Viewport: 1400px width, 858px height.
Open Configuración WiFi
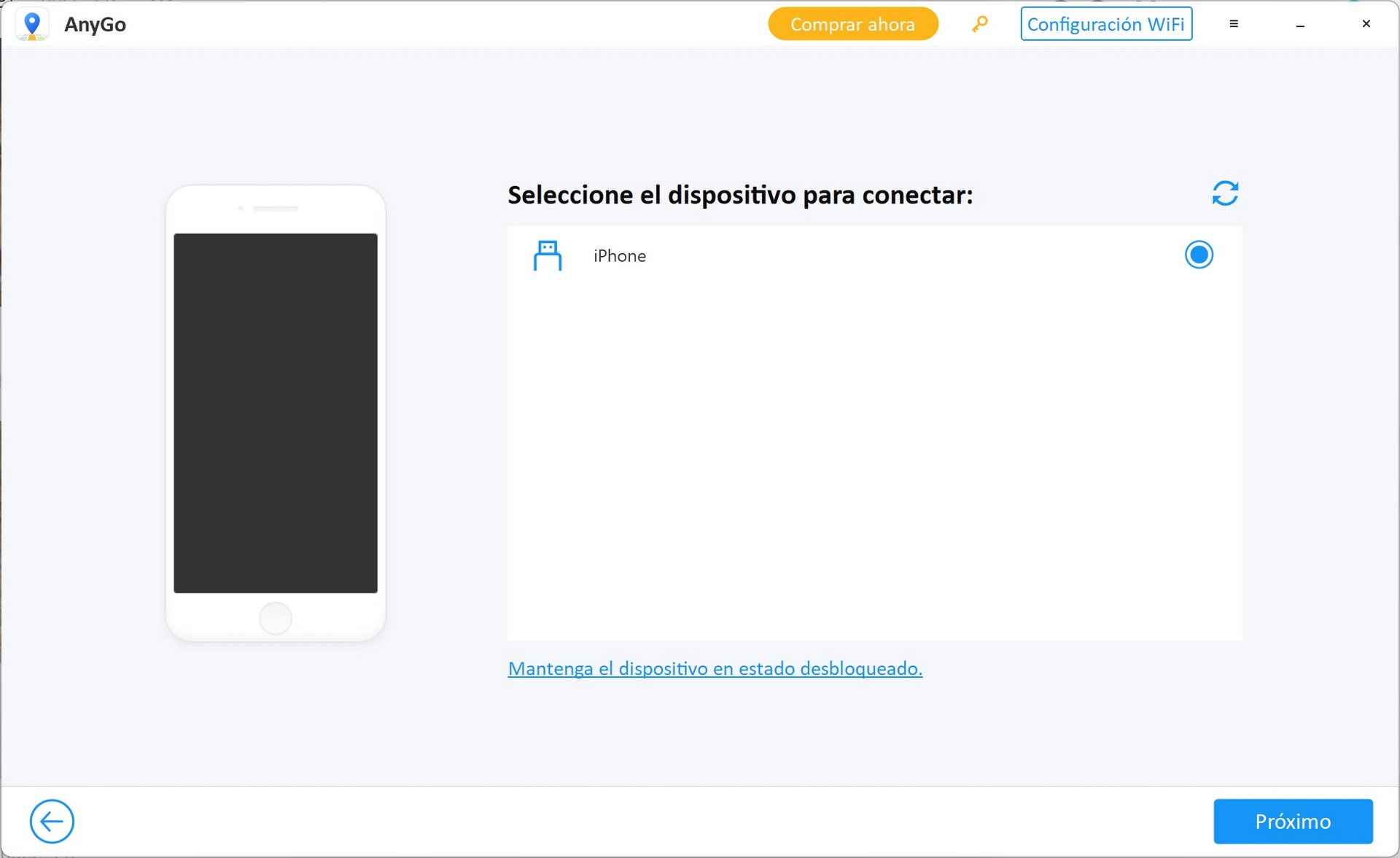click(x=1106, y=24)
